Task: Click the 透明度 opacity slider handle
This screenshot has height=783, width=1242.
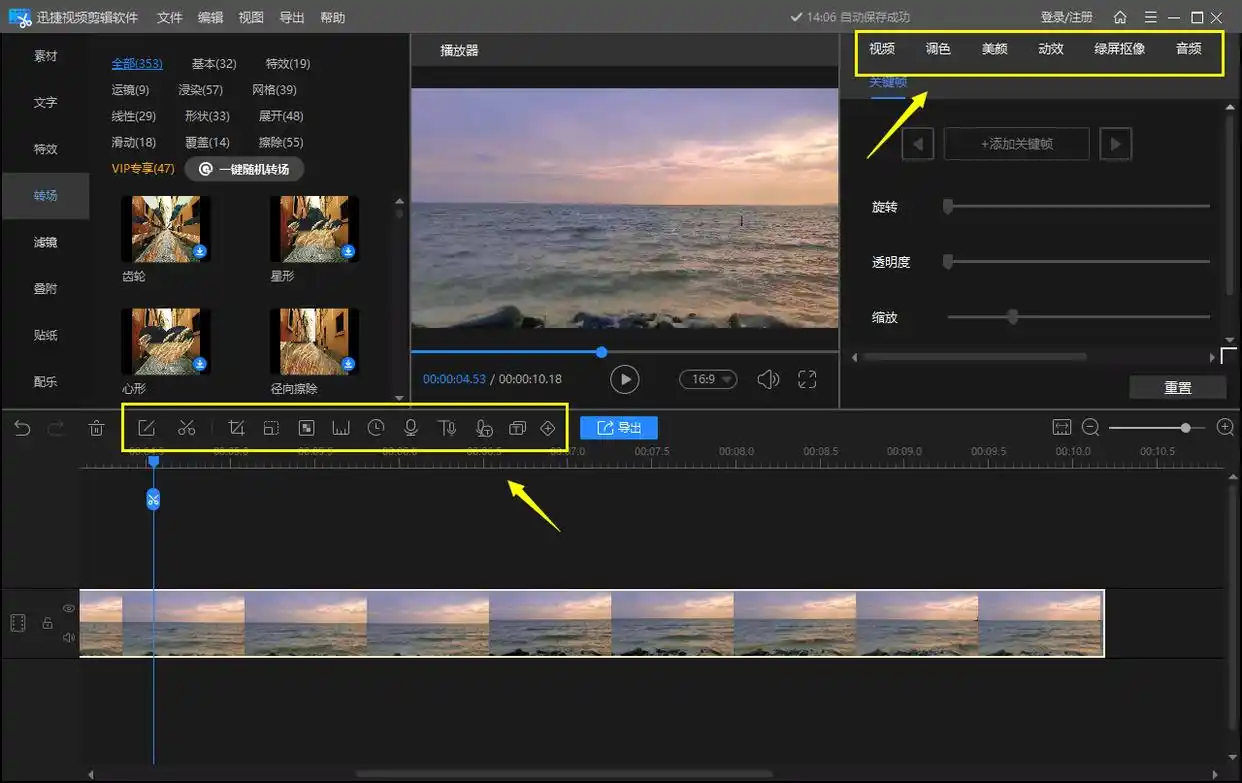Action: tap(948, 262)
